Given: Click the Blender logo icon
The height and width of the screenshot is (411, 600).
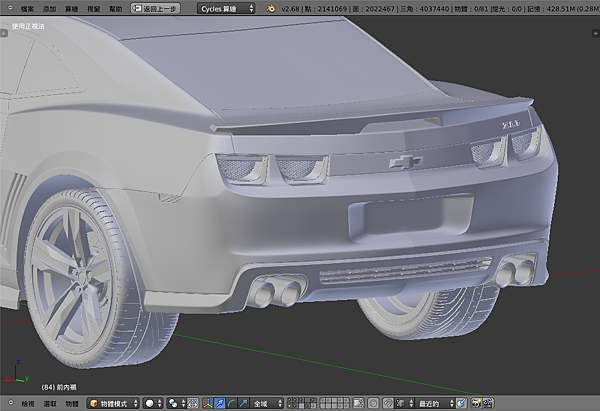Looking at the screenshot, I should [271, 8].
